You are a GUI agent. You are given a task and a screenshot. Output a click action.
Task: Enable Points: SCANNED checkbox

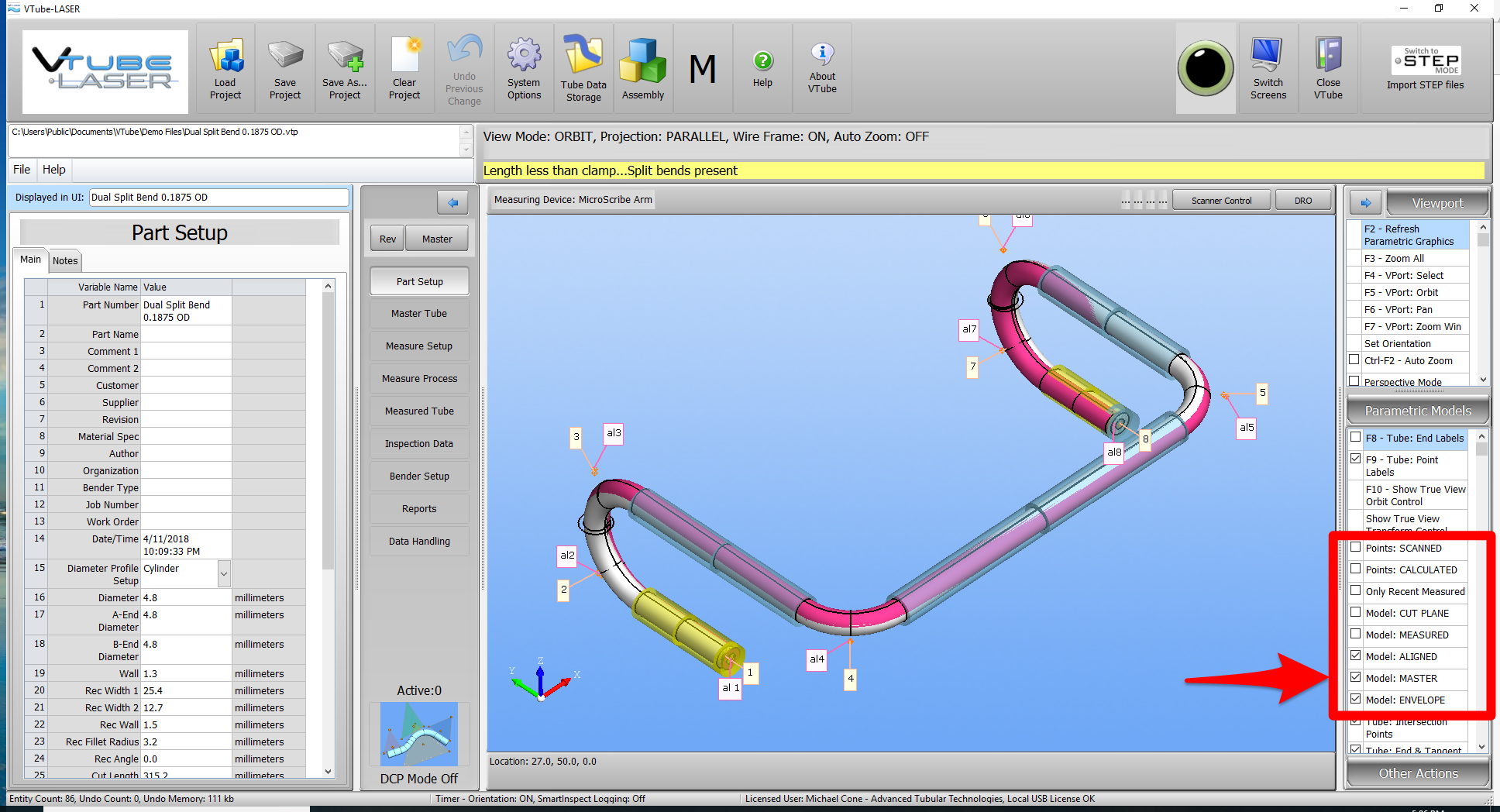point(1355,547)
